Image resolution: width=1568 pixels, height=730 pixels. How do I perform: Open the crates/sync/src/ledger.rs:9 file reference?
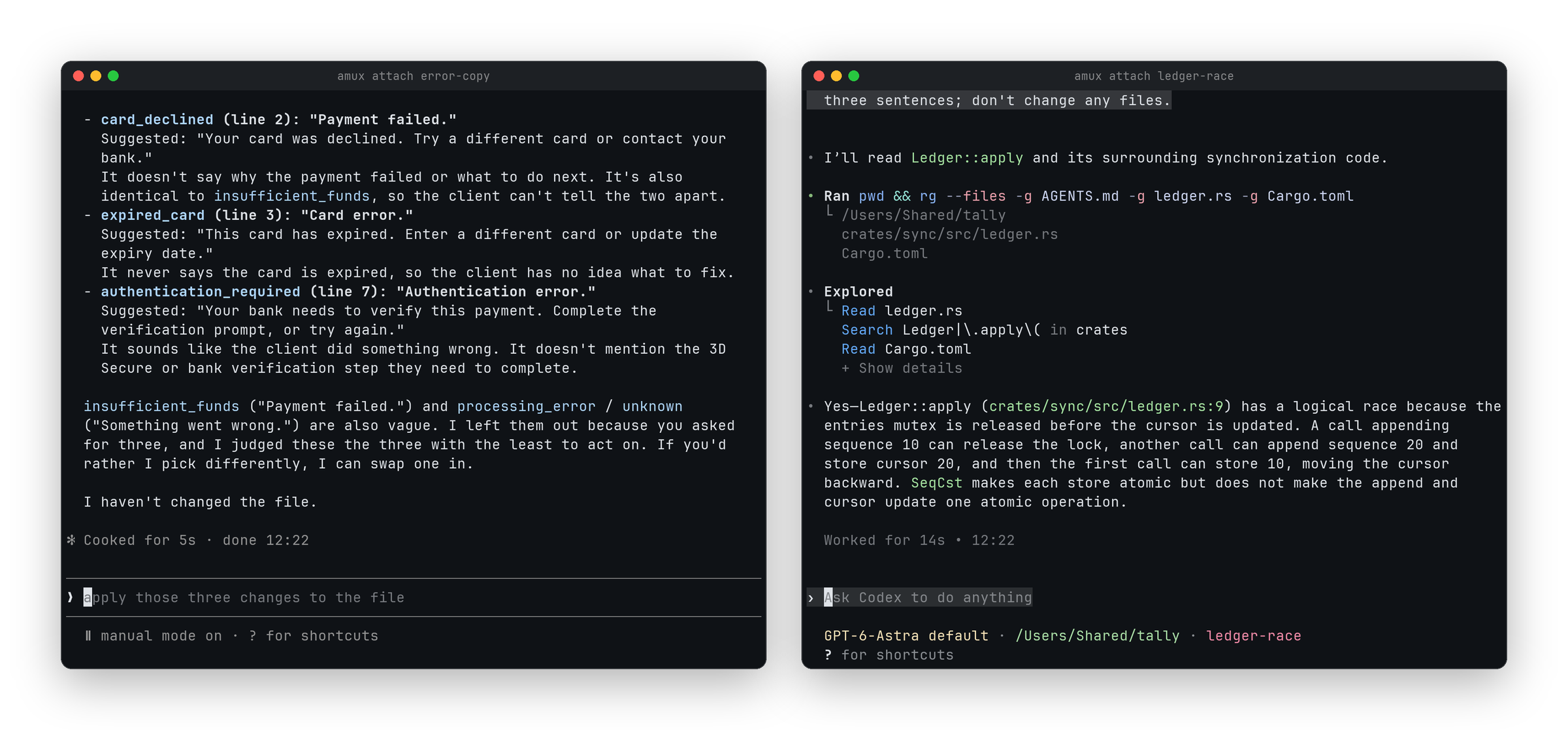click(1105, 406)
